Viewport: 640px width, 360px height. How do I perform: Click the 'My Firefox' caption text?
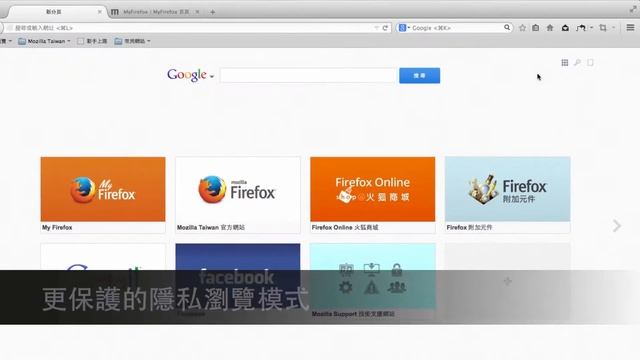coord(57,227)
